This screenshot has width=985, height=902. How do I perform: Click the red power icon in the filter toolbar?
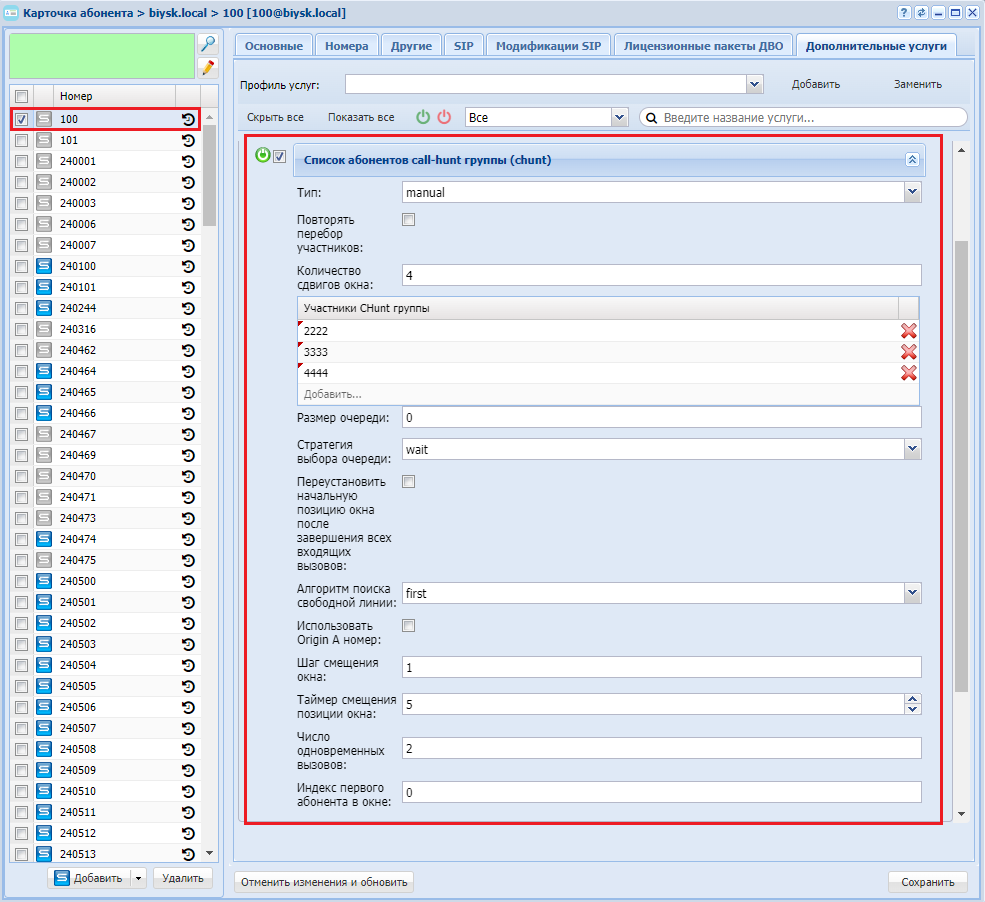[445, 117]
